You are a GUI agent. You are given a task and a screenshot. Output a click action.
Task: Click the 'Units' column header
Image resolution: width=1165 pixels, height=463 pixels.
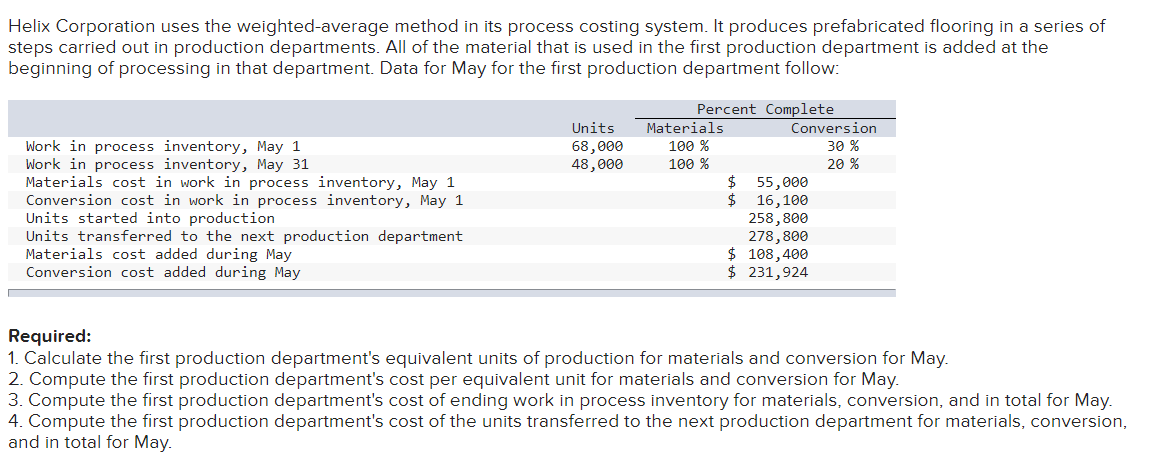pyautogui.click(x=593, y=128)
